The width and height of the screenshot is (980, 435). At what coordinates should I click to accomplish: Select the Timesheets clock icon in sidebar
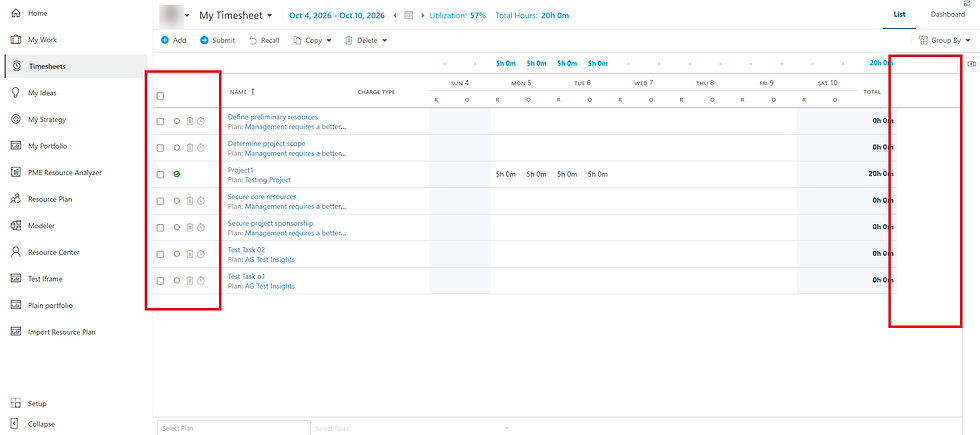(17, 66)
